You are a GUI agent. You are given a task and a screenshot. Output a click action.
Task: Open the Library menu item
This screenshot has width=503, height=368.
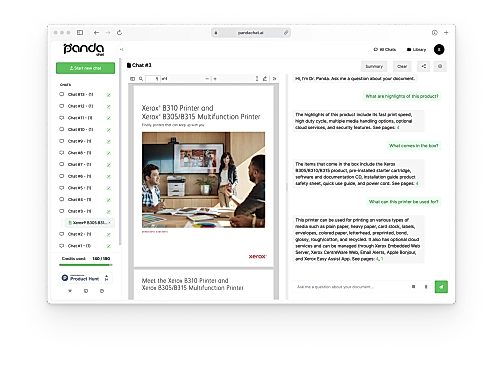416,49
